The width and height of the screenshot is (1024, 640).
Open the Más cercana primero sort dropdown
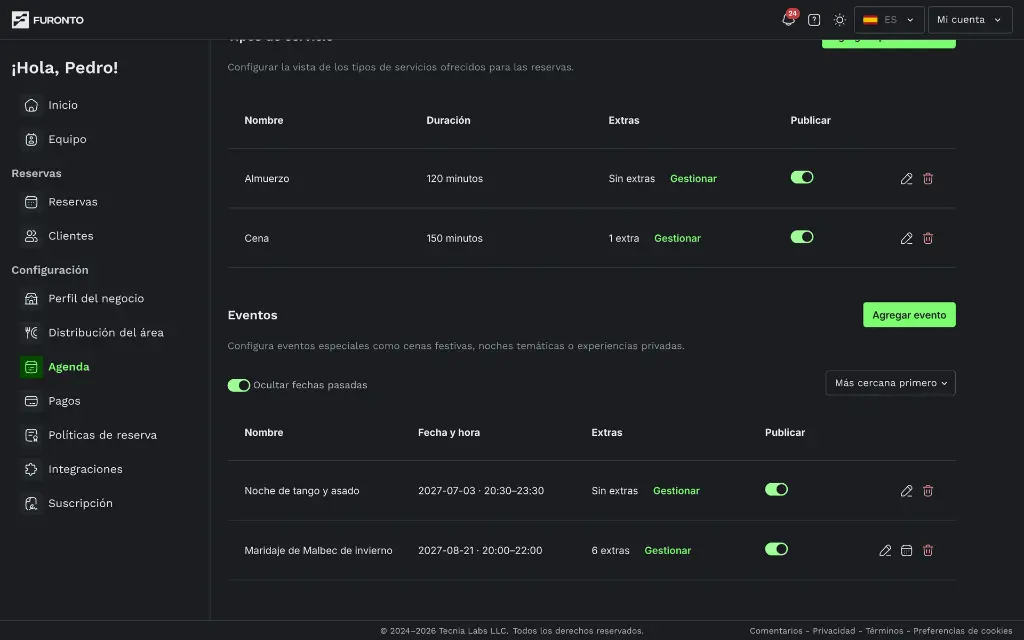(x=890, y=383)
